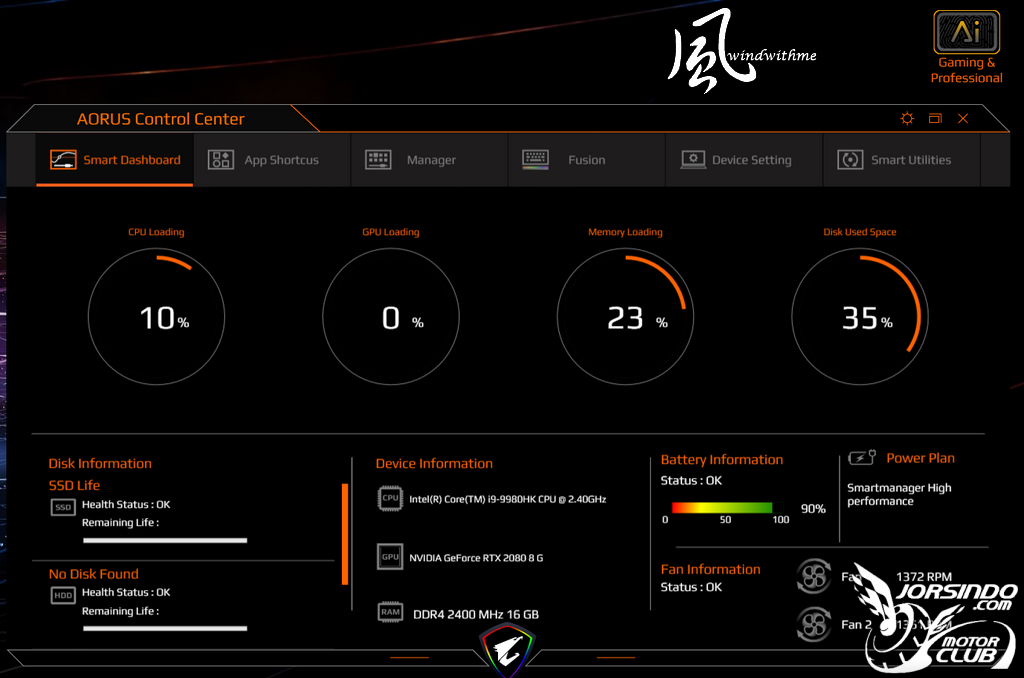Switch to the App Shortcus tab
This screenshot has height=678, width=1024.
click(272, 160)
